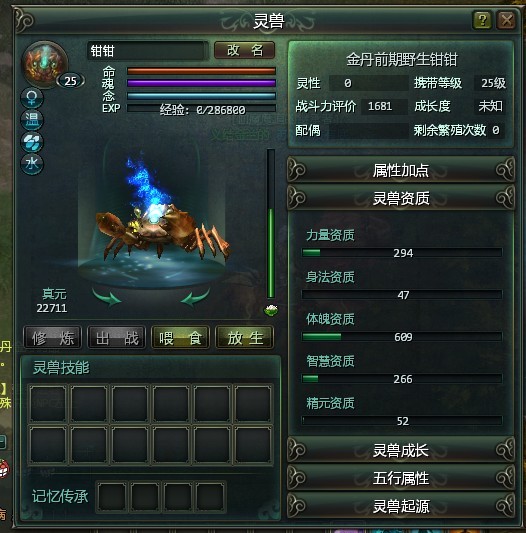Expand the 属性加点 section

(401, 170)
